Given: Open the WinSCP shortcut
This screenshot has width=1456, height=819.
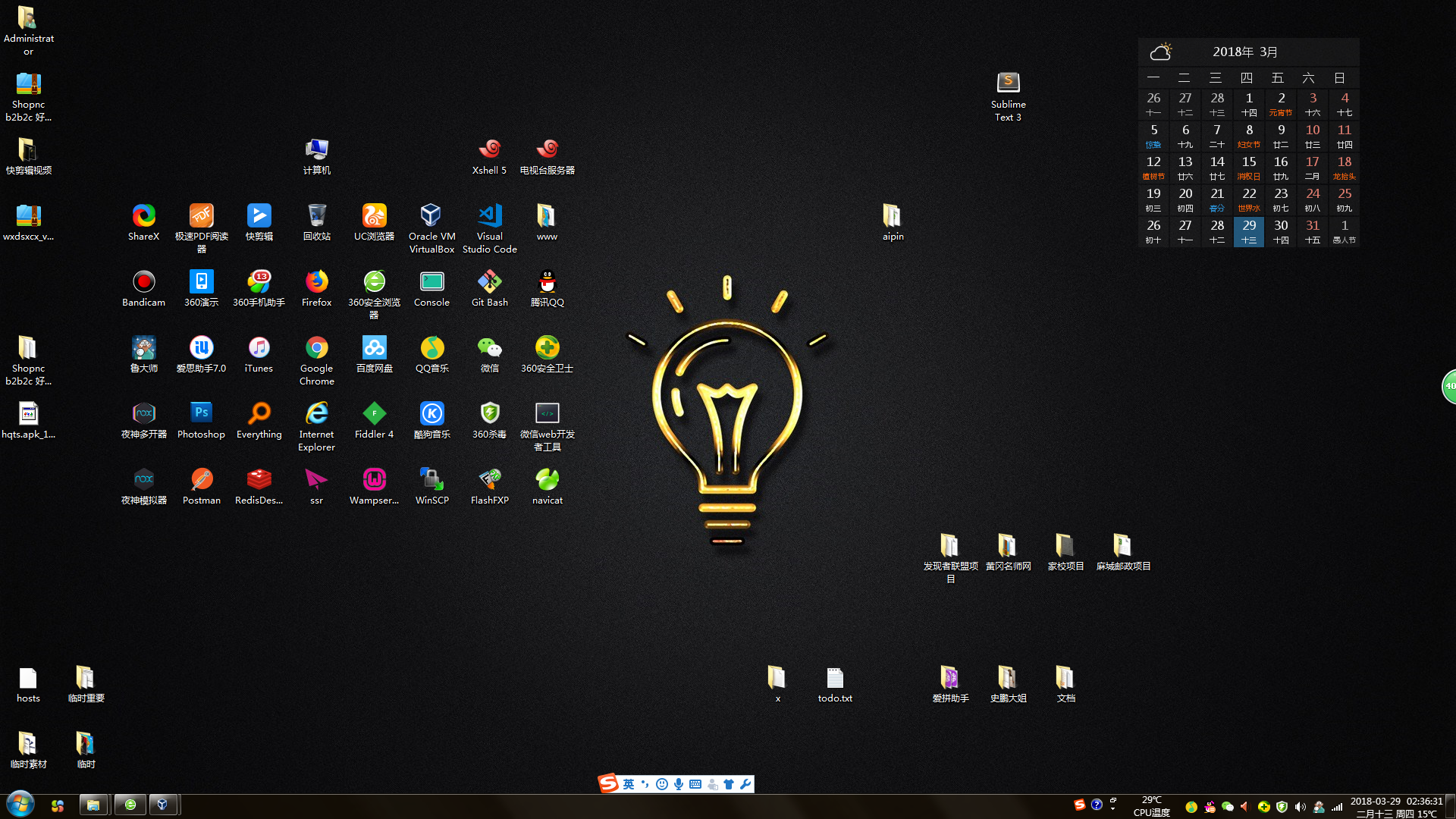Looking at the screenshot, I should pos(431,480).
